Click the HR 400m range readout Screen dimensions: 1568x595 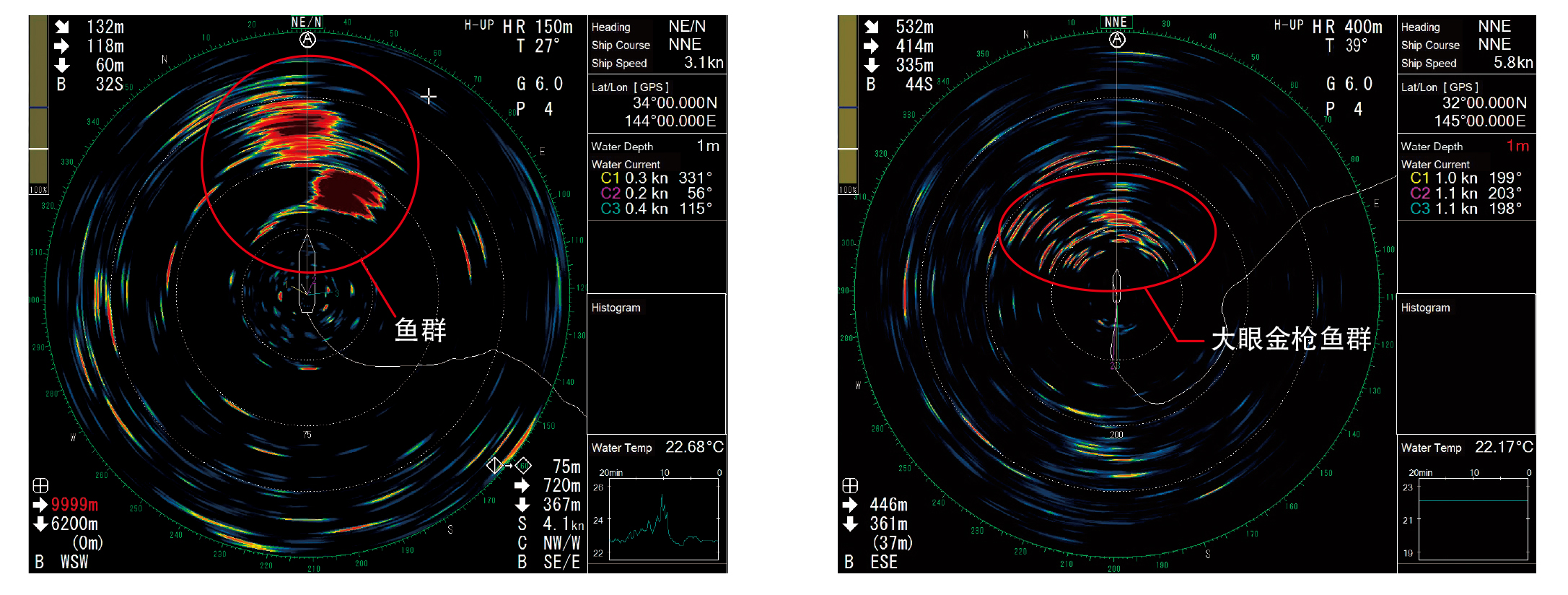click(1347, 27)
